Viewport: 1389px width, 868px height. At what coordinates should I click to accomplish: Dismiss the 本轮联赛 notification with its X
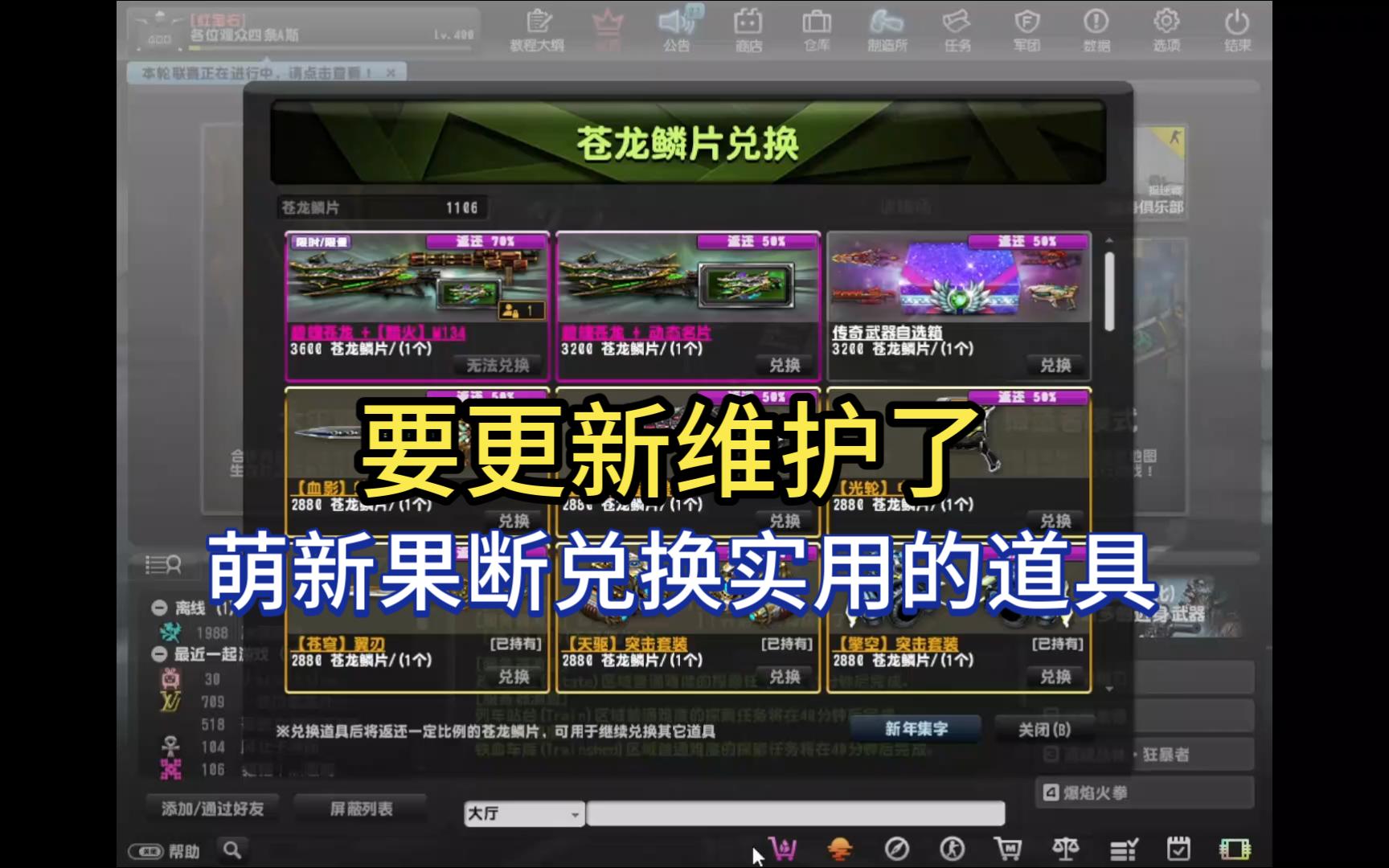pos(391,73)
